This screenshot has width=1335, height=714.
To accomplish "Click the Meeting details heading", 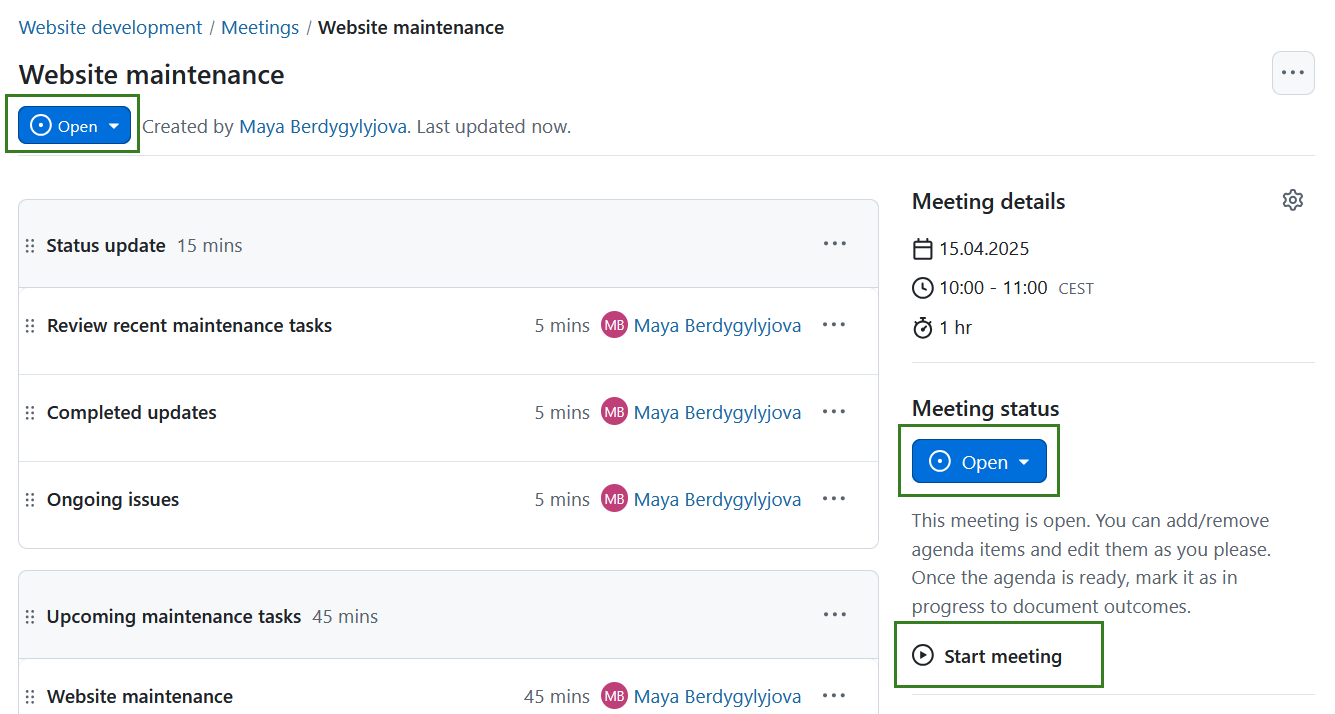I will click(988, 201).
